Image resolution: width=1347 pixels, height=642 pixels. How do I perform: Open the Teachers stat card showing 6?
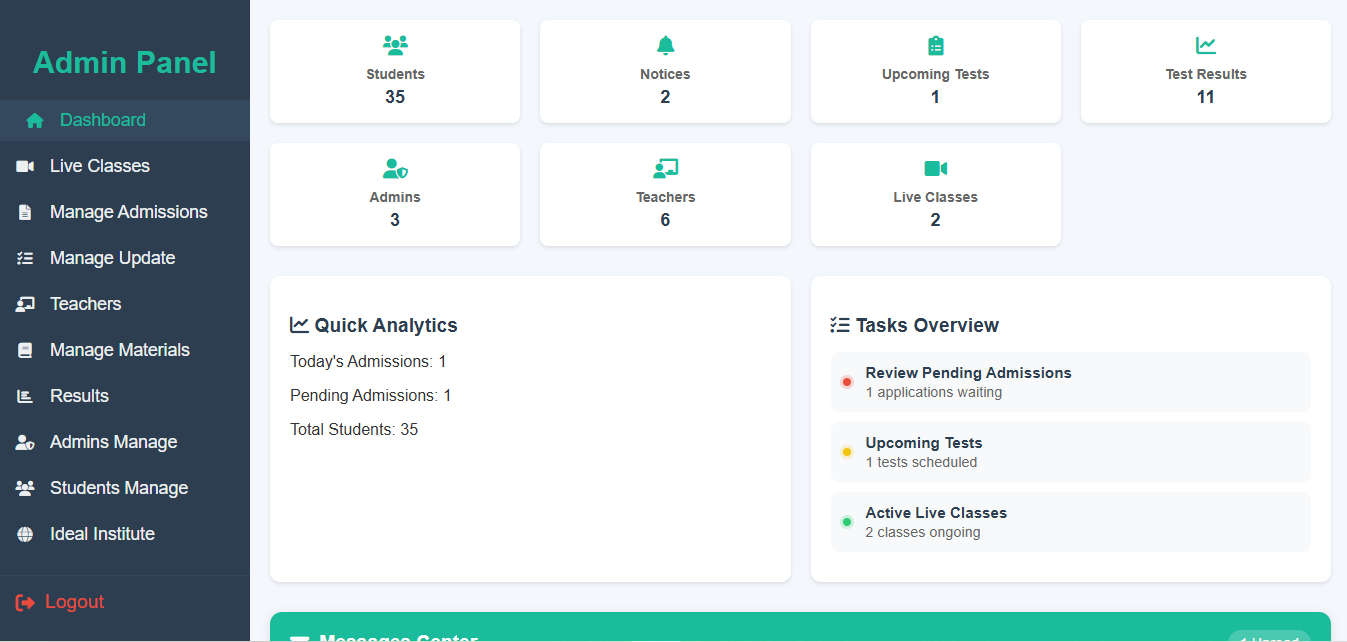(665, 195)
